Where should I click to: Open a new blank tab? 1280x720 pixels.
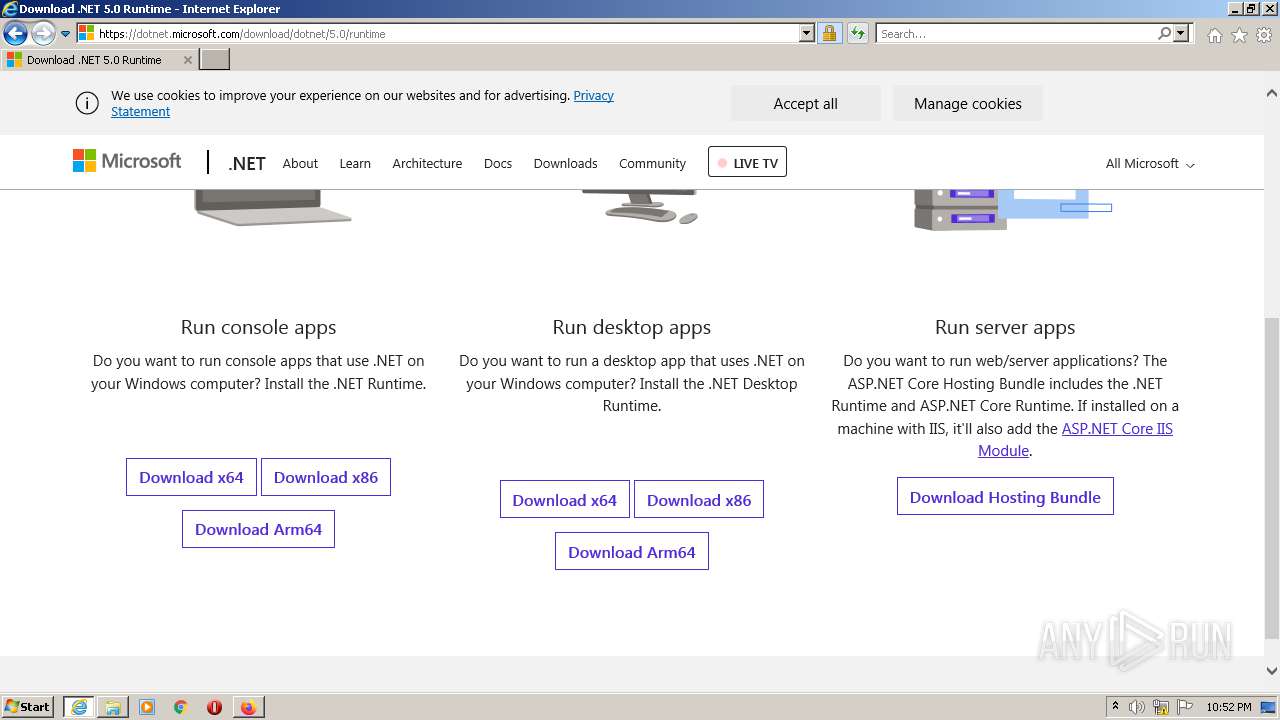point(215,60)
